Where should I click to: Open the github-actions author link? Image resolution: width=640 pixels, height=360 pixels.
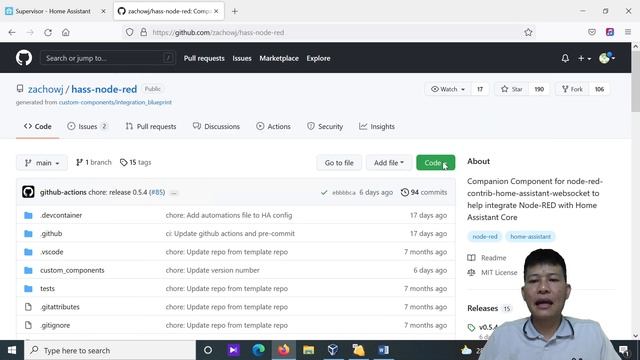pyautogui.click(x=63, y=192)
